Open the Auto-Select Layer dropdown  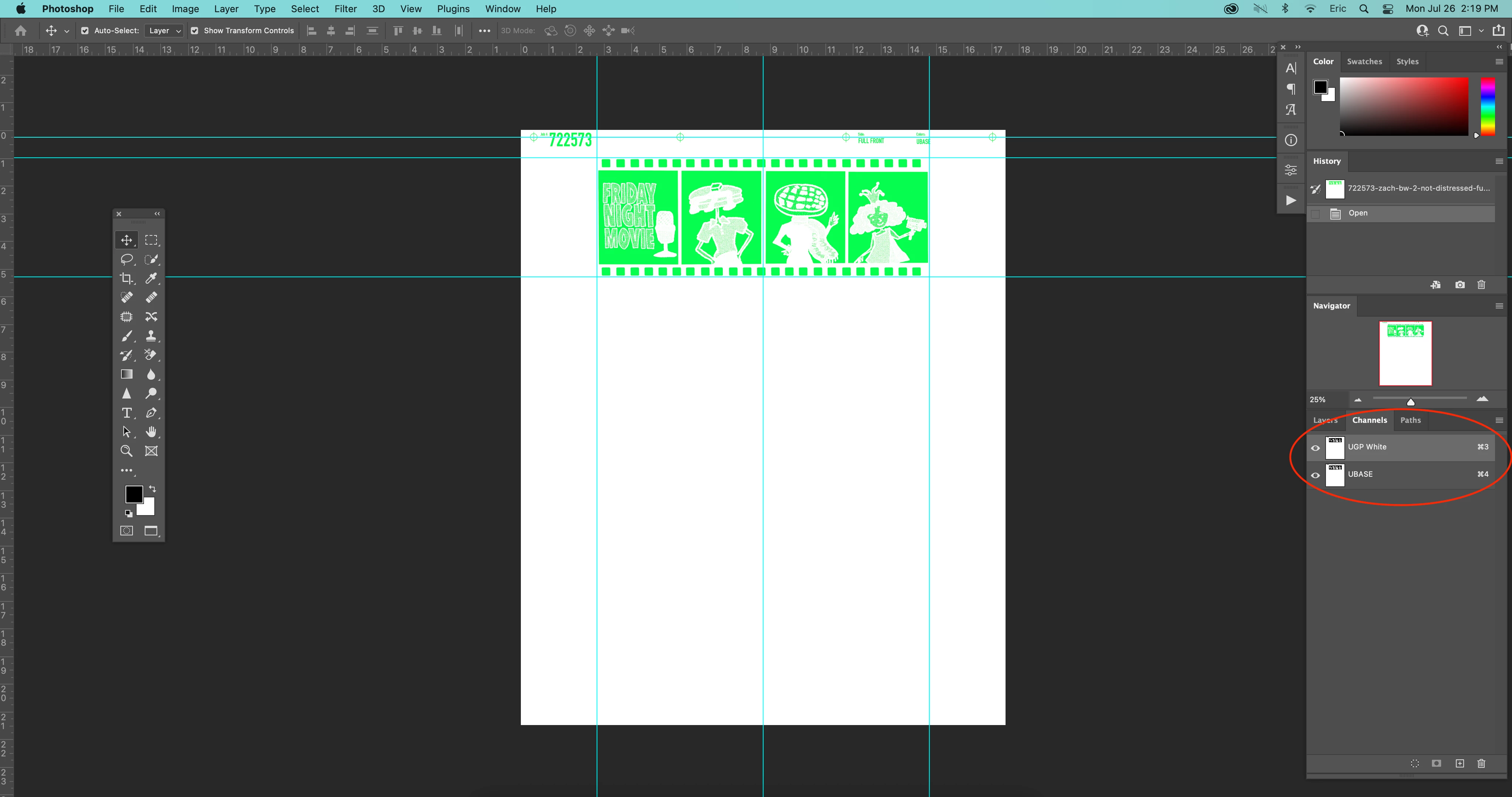coord(164,31)
